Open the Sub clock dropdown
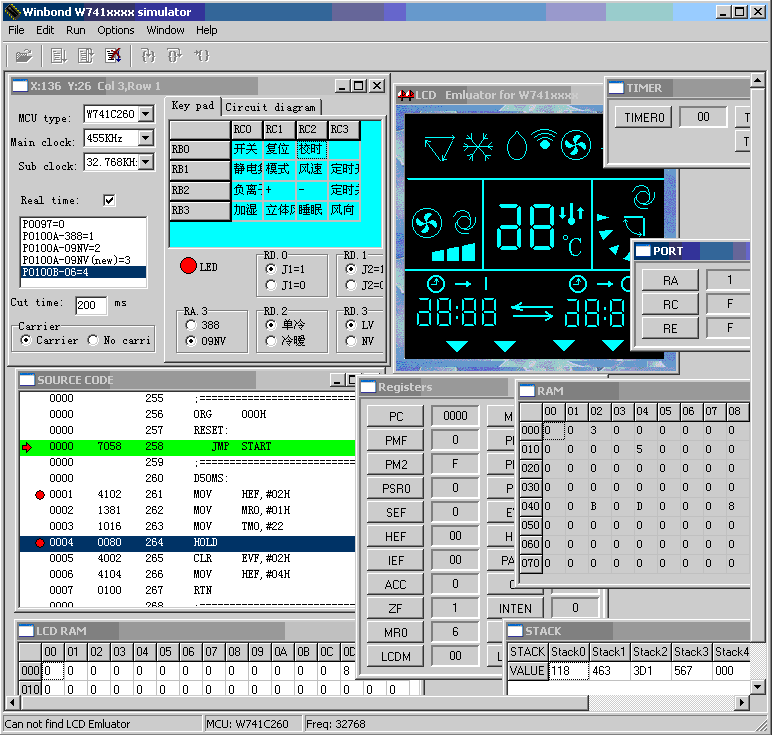772x735 pixels. (x=146, y=162)
